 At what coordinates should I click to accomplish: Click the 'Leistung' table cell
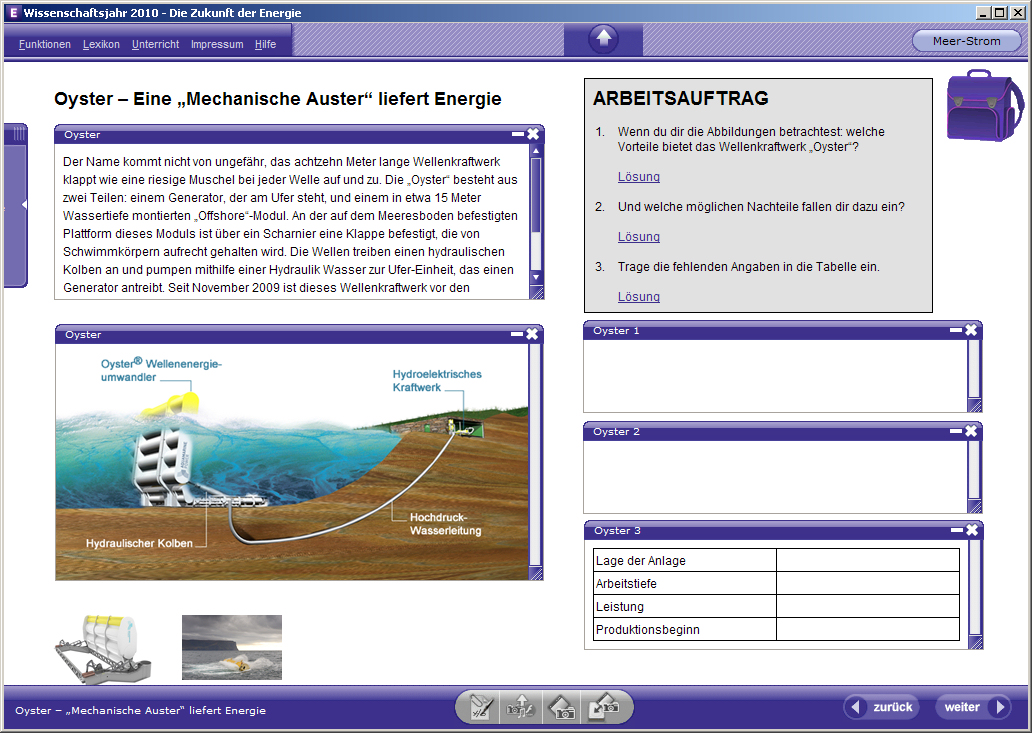click(685, 606)
